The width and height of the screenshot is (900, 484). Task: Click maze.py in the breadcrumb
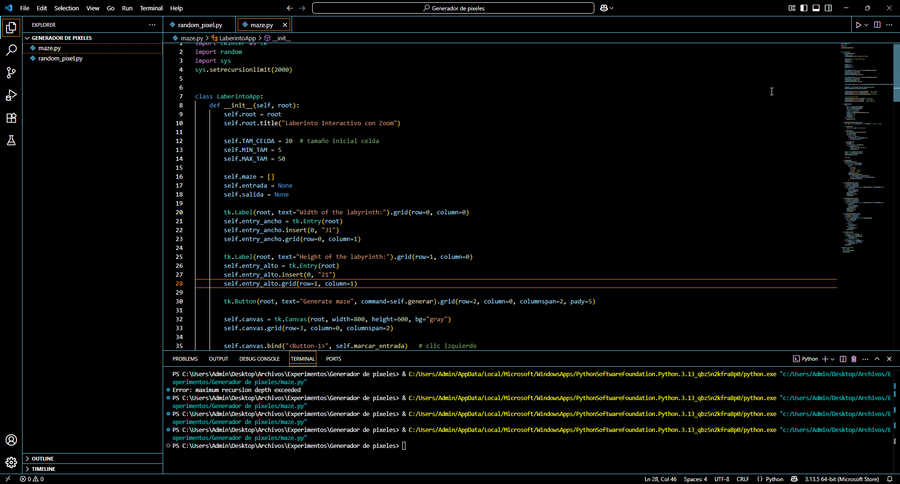coord(192,38)
